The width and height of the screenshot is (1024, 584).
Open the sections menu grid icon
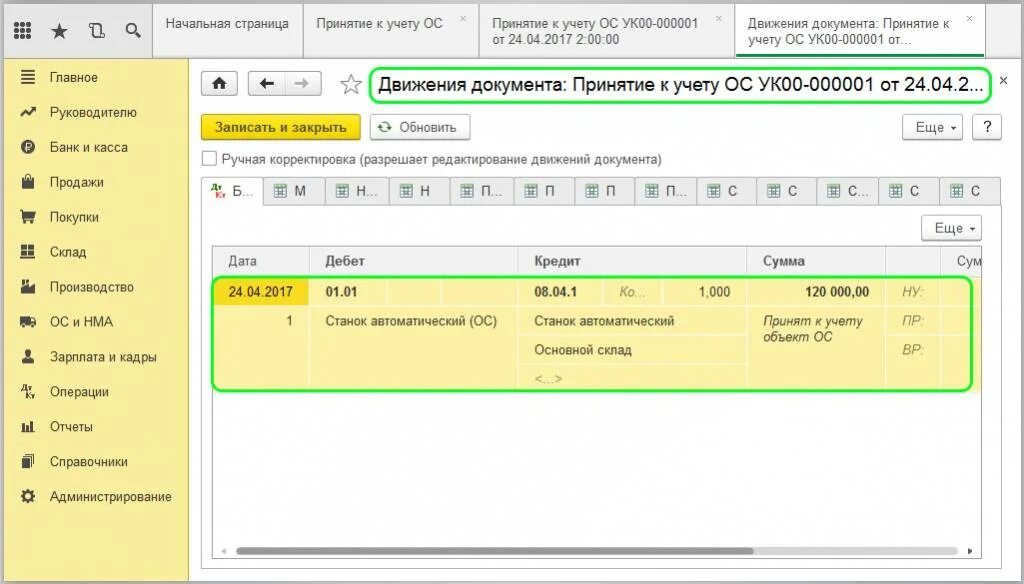(x=22, y=30)
